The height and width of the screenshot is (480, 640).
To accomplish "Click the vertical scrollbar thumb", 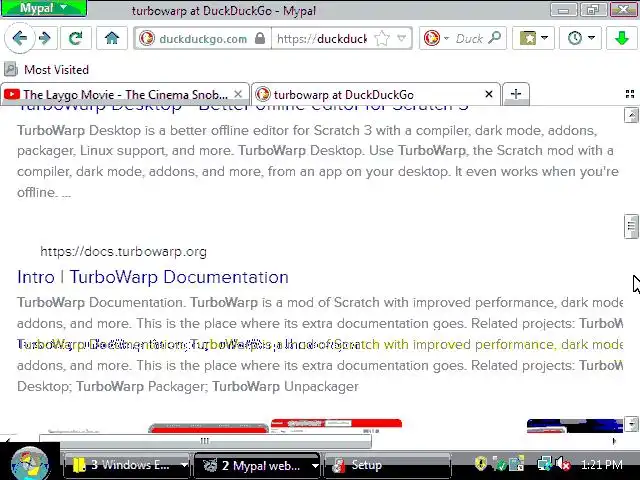I will (x=631, y=226).
